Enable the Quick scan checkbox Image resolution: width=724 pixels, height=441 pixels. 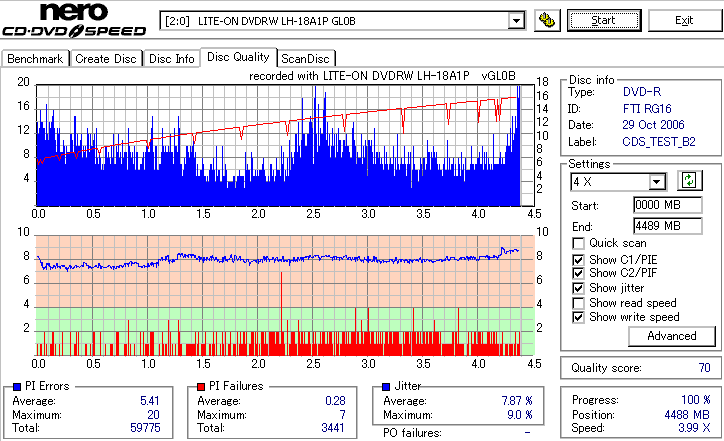click(578, 243)
